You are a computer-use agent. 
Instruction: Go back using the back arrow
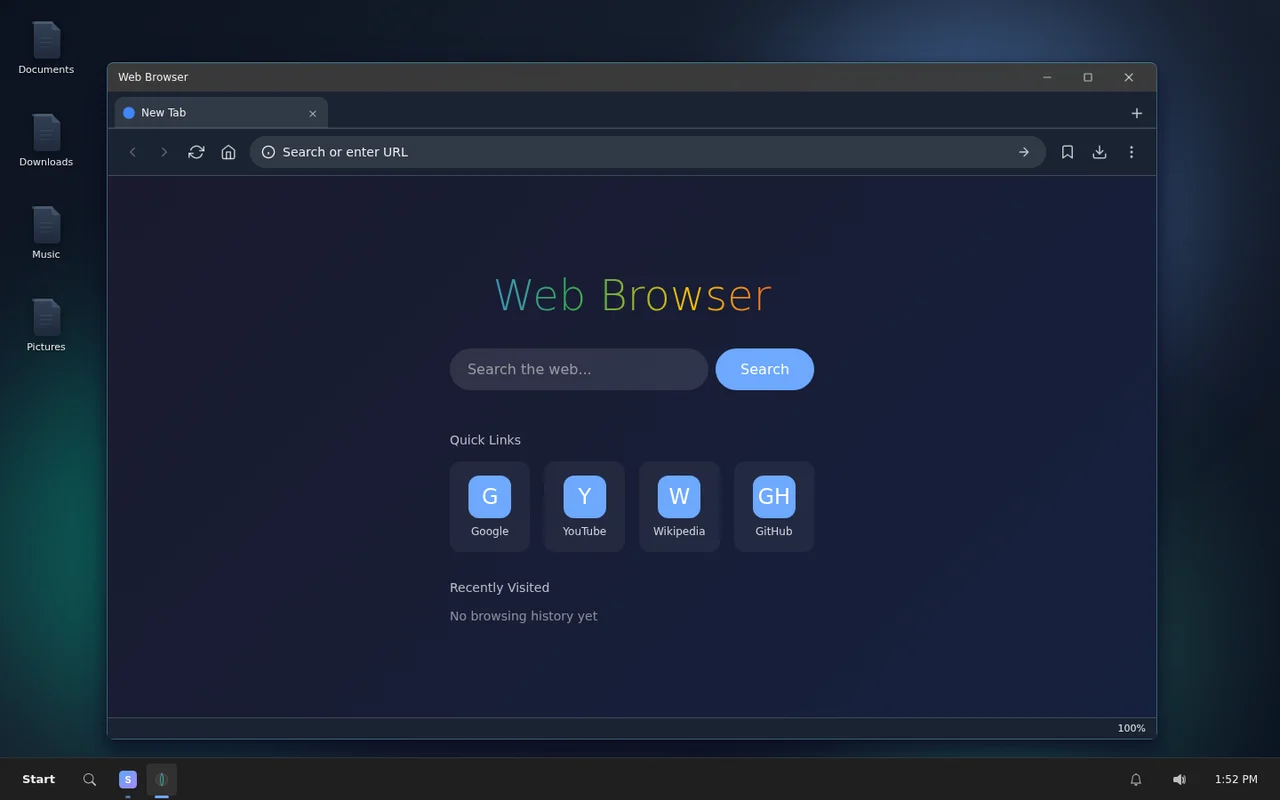[132, 152]
